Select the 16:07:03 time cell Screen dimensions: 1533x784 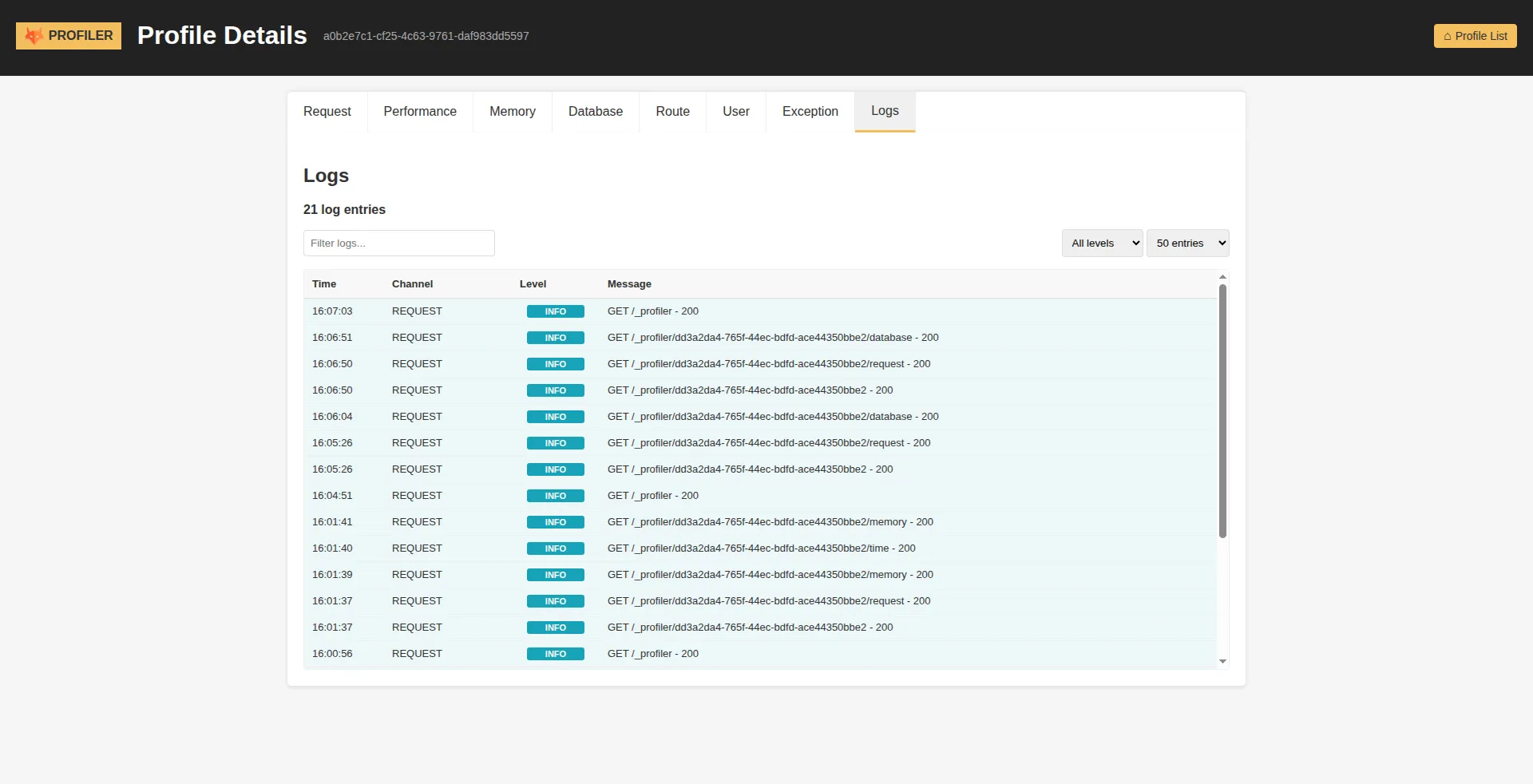(332, 311)
